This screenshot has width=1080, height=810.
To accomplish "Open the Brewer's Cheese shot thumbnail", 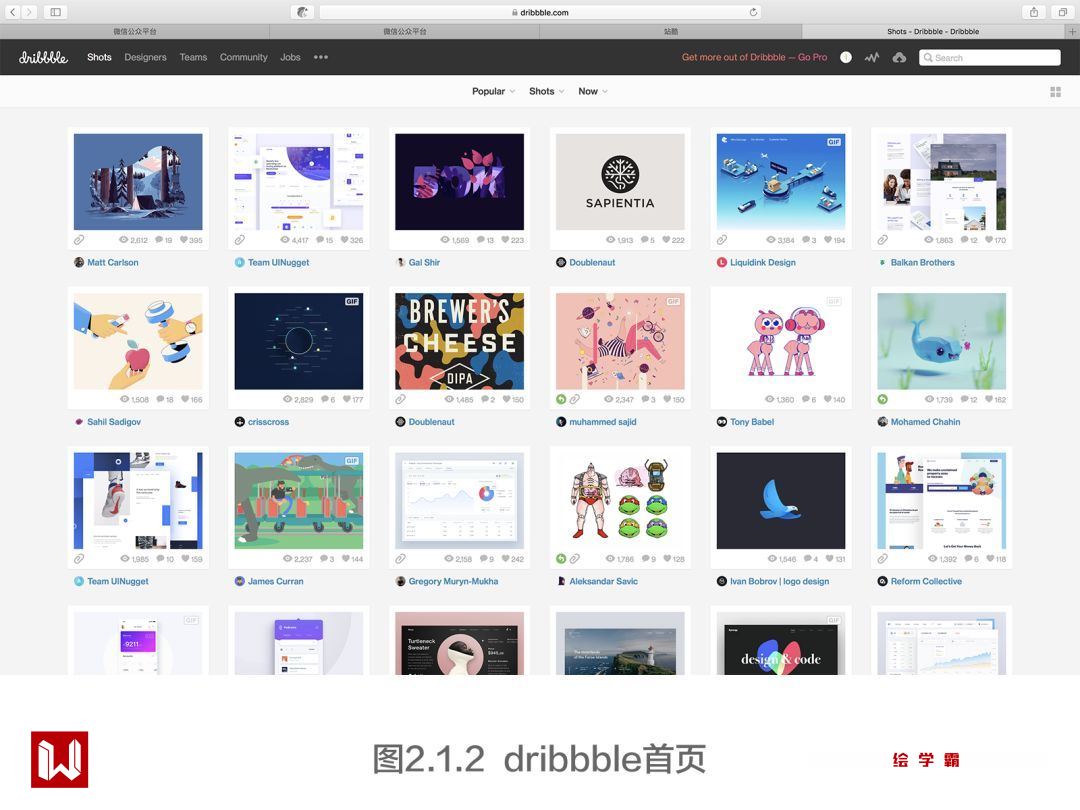I will [x=459, y=342].
